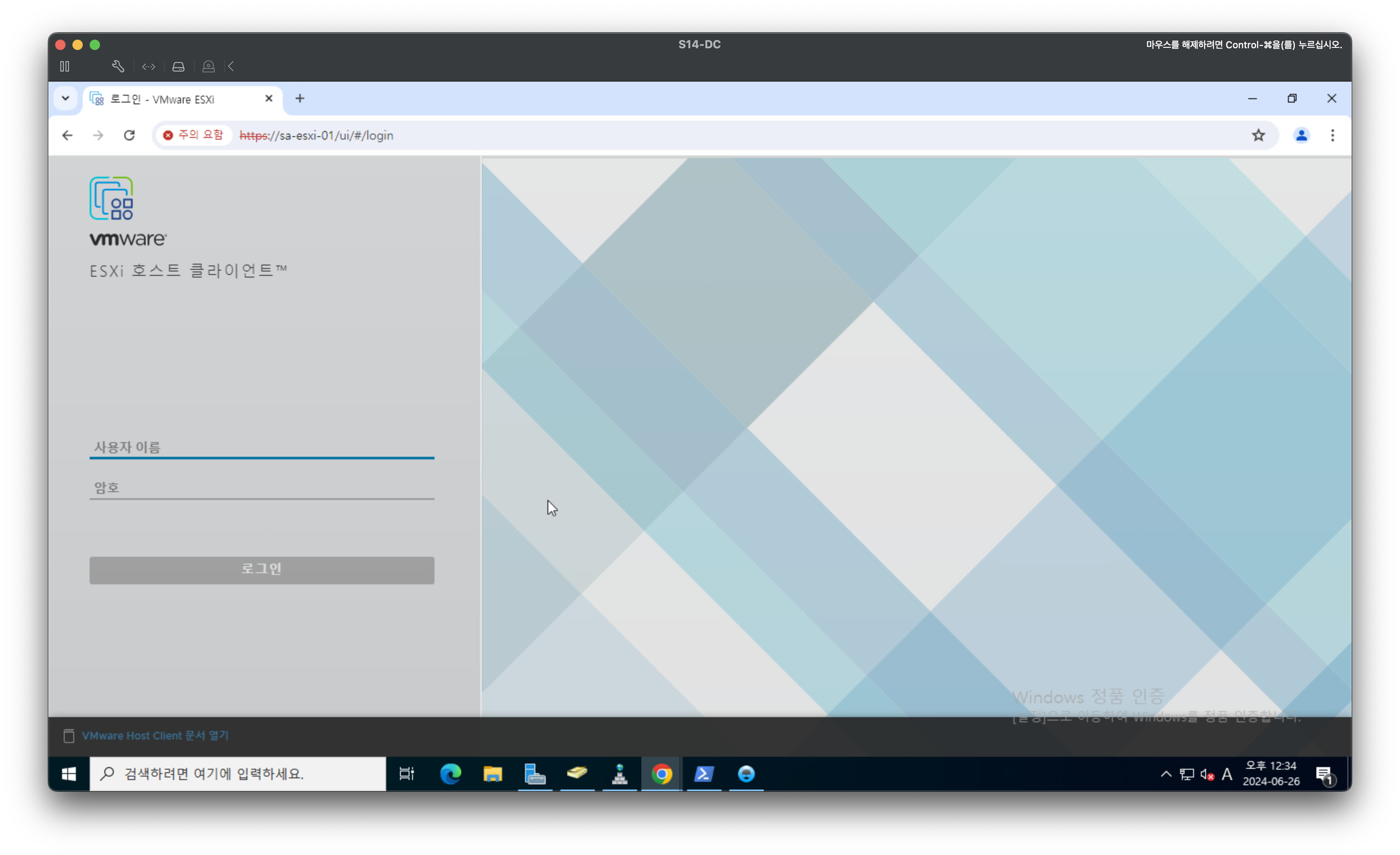
Task: Click the security warning badge (주의 요함)
Action: [193, 135]
